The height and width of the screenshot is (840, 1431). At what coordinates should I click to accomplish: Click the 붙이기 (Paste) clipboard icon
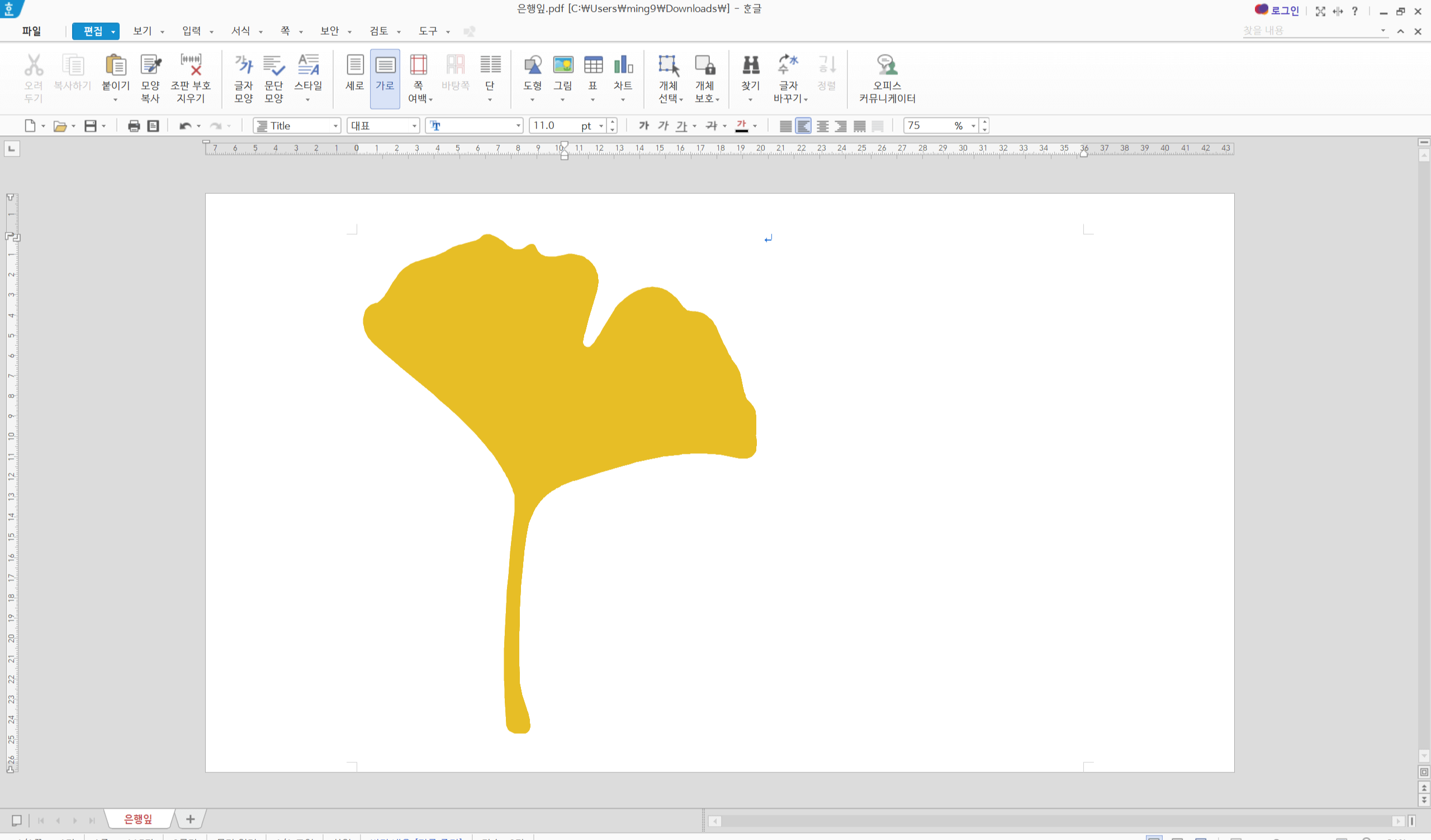[116, 66]
